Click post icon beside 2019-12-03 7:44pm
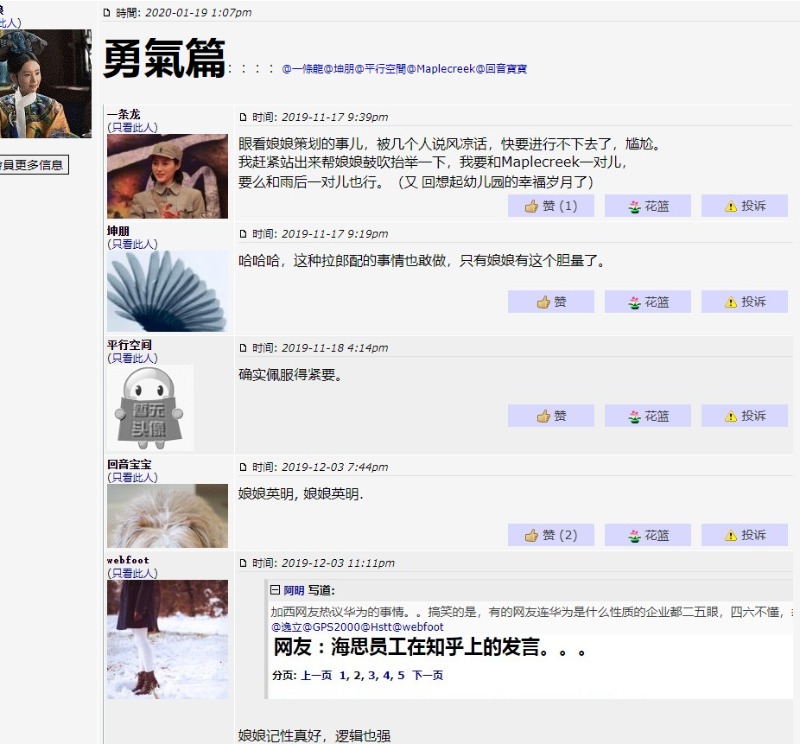The height and width of the screenshot is (744, 800). tap(243, 467)
